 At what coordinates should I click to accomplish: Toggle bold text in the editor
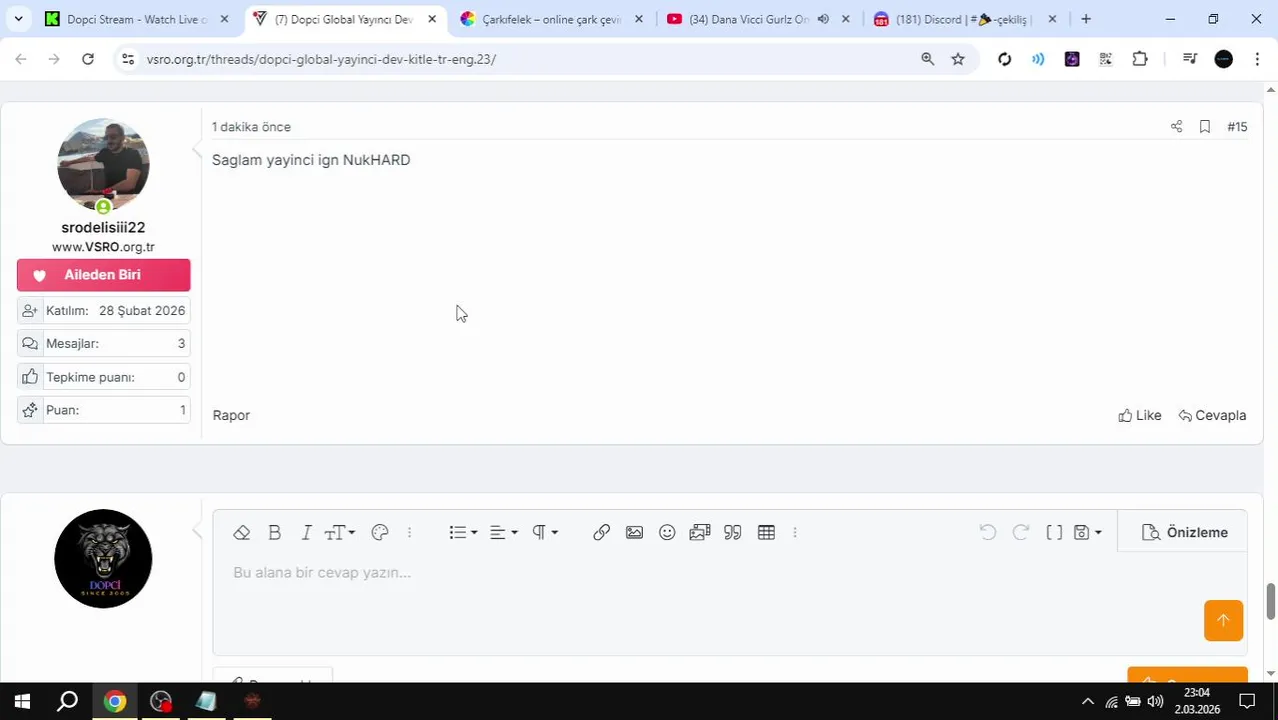coord(274,533)
